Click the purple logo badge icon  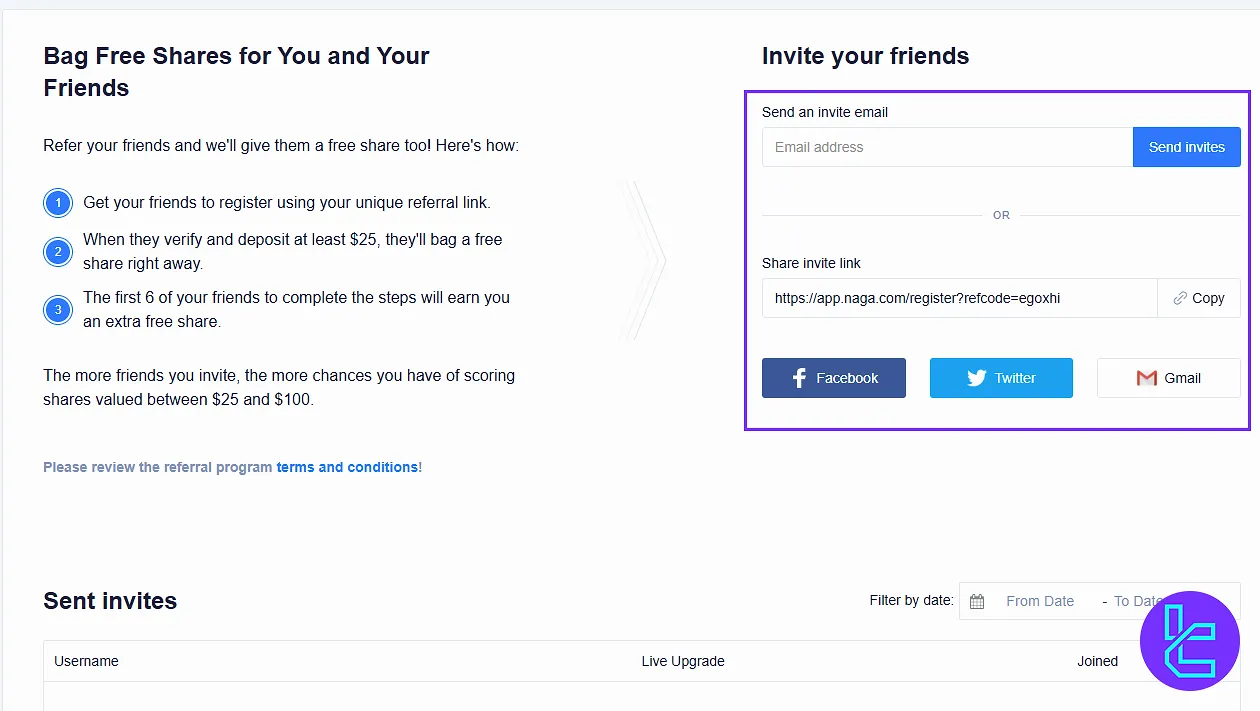1190,641
